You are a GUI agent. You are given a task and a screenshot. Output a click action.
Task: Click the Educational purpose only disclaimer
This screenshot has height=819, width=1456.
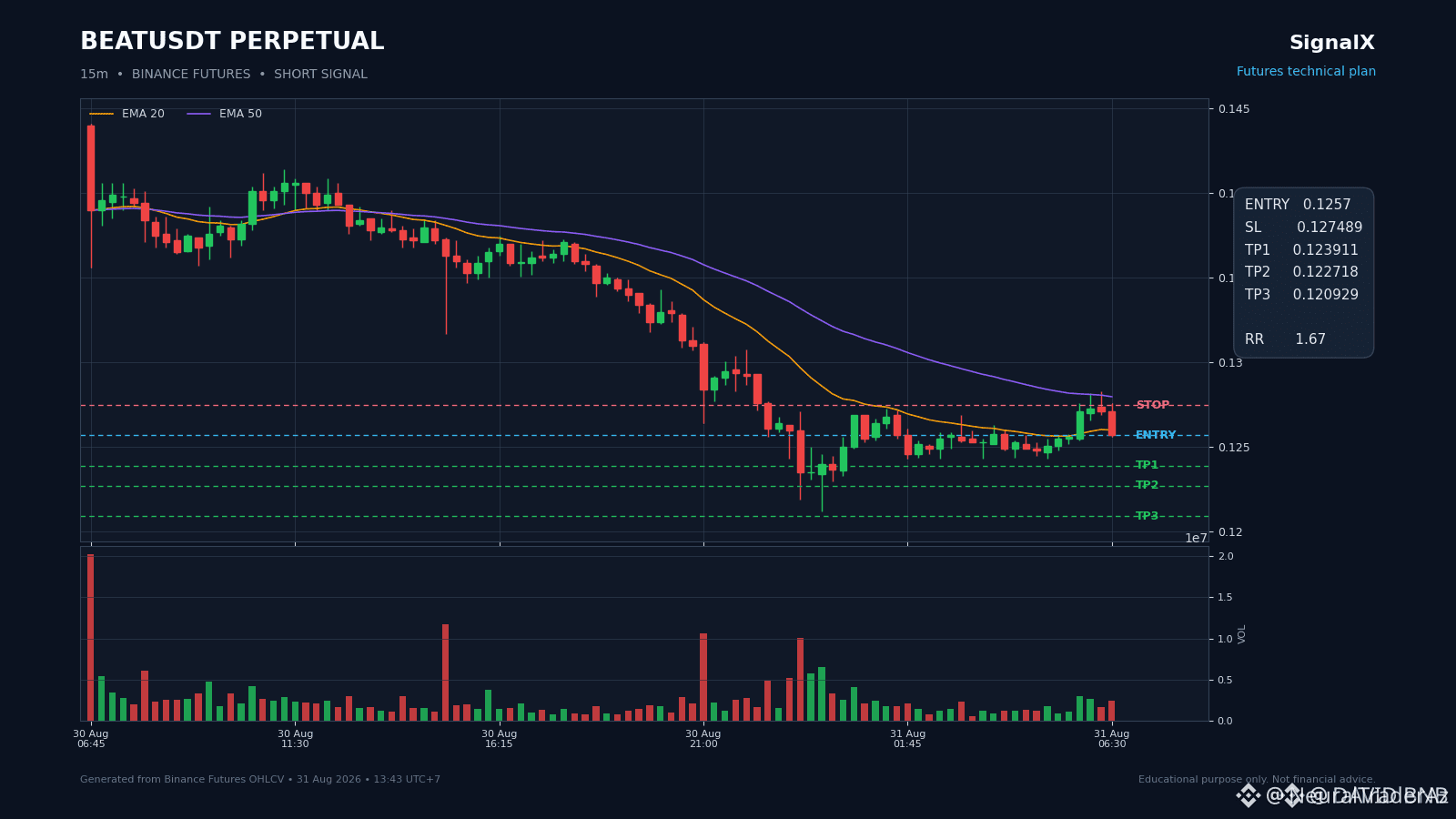coord(1257,780)
